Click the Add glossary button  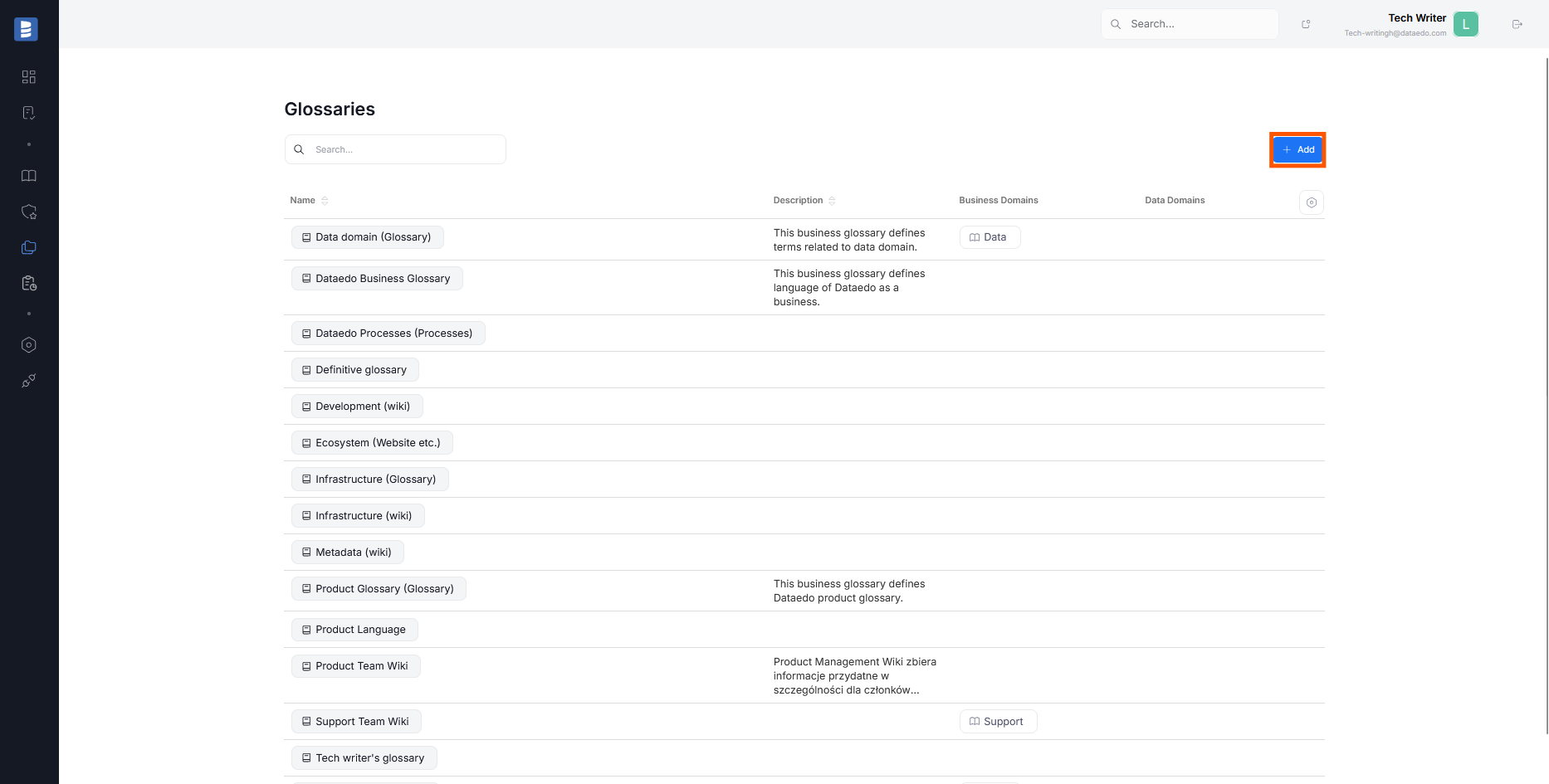pos(1297,150)
